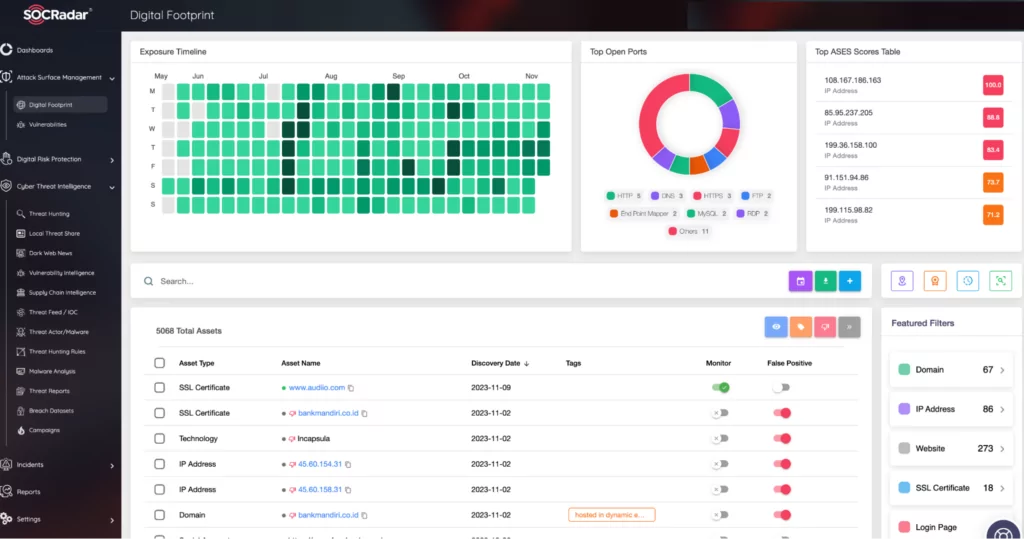The width and height of the screenshot is (1024, 539).
Task: Click the Others legend swatch in ports chart
Action: coord(673,231)
